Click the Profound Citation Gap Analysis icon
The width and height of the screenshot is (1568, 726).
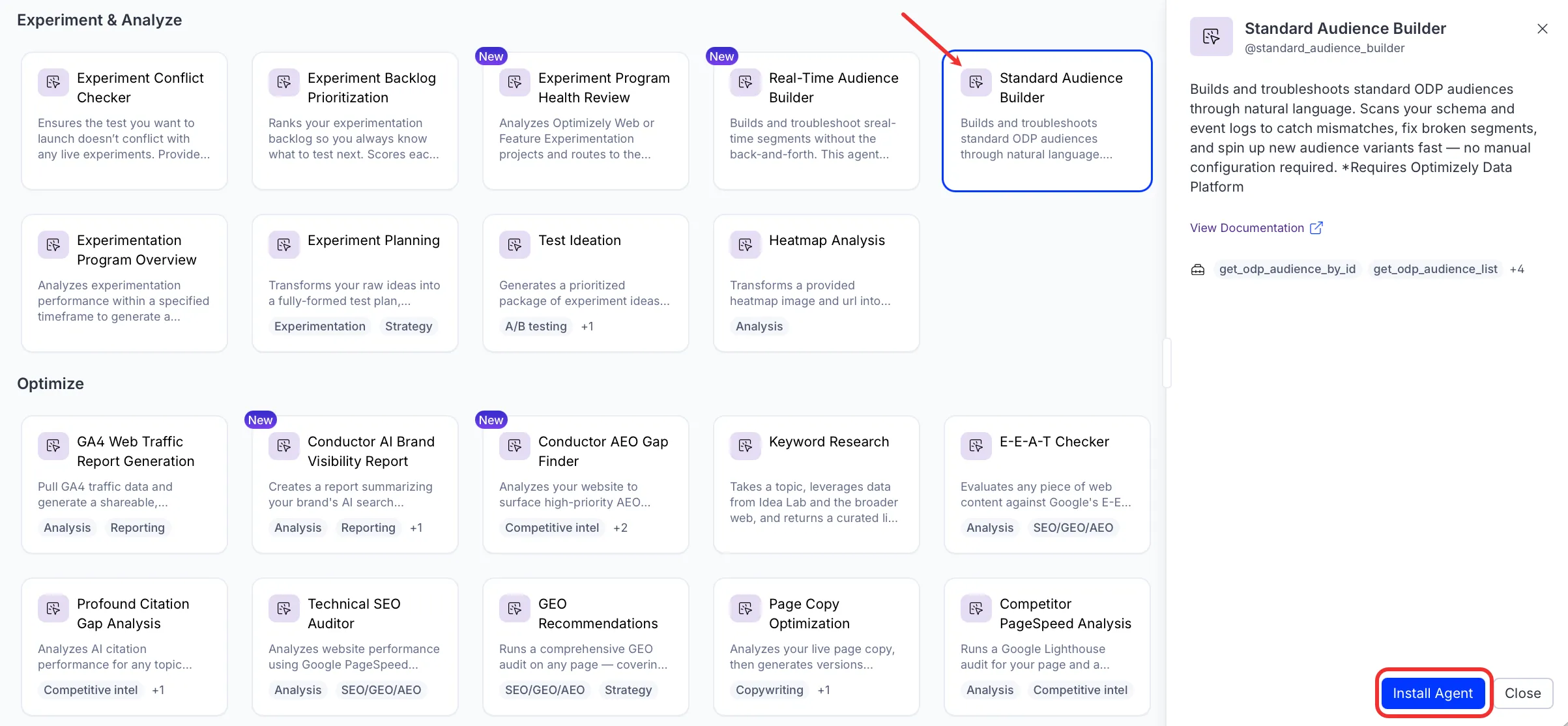coord(53,608)
